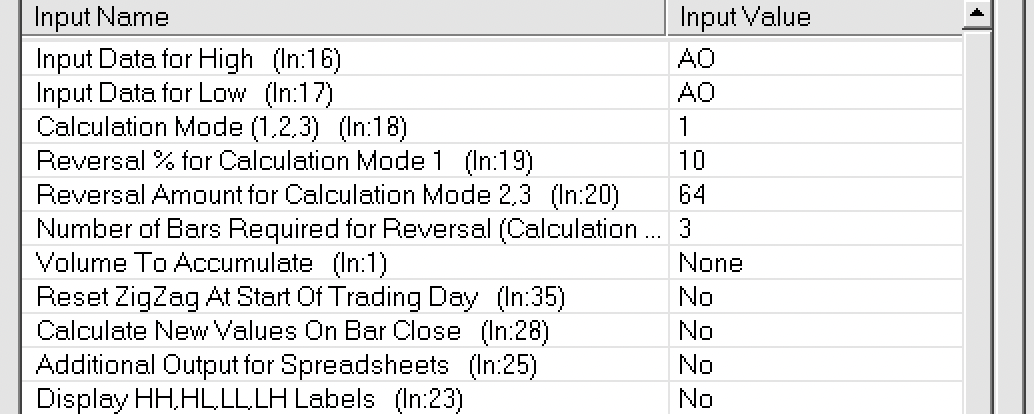Screen dimensions: 1034x414
Task: Select the Input Data for Low row
Action: [x=184, y=93]
